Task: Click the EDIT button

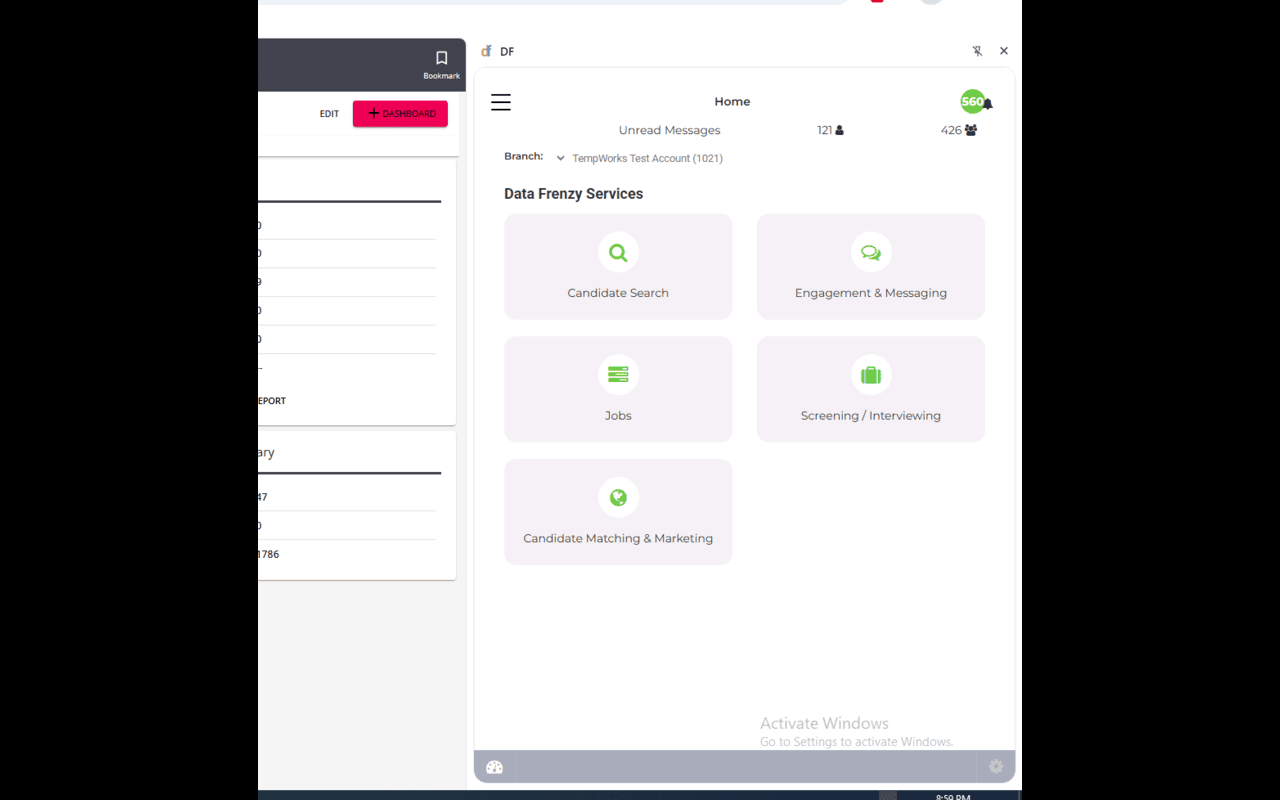Action: click(329, 114)
